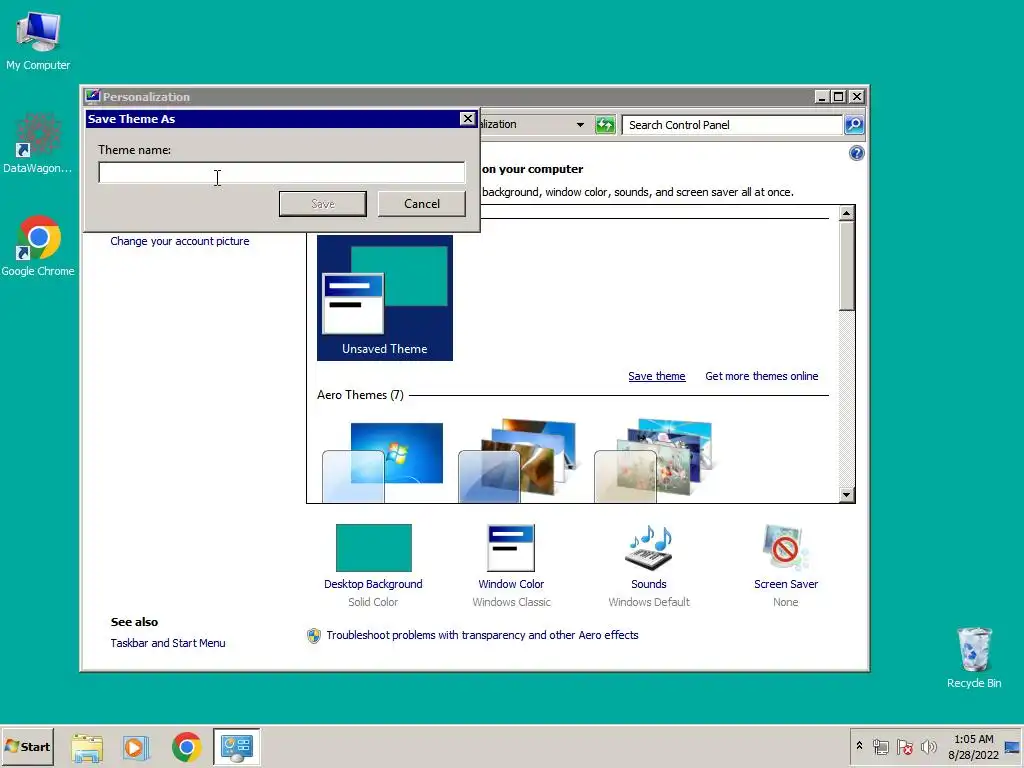Screen dimensions: 1024x768
Task: Click the Search Control Panel field
Action: (x=732, y=125)
